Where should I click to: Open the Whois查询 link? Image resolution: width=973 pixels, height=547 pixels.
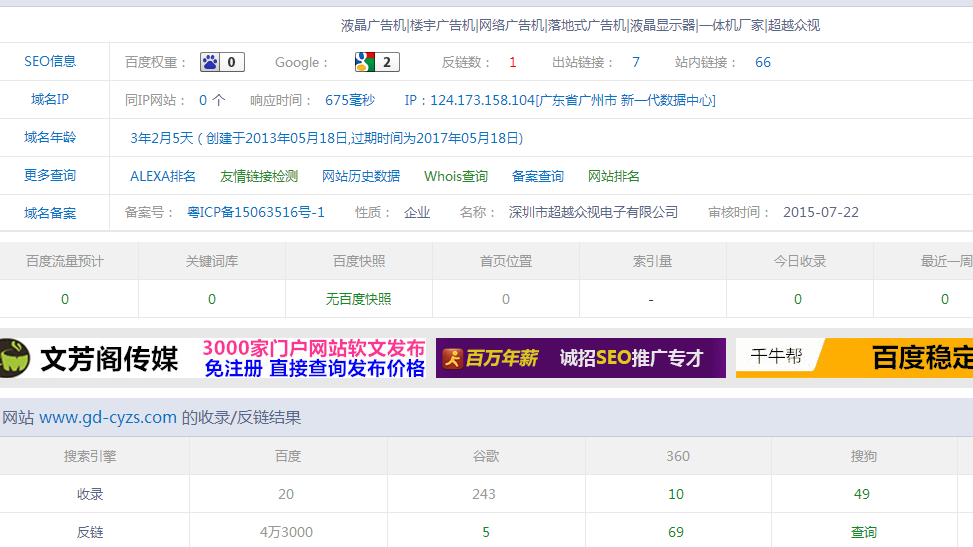point(455,176)
